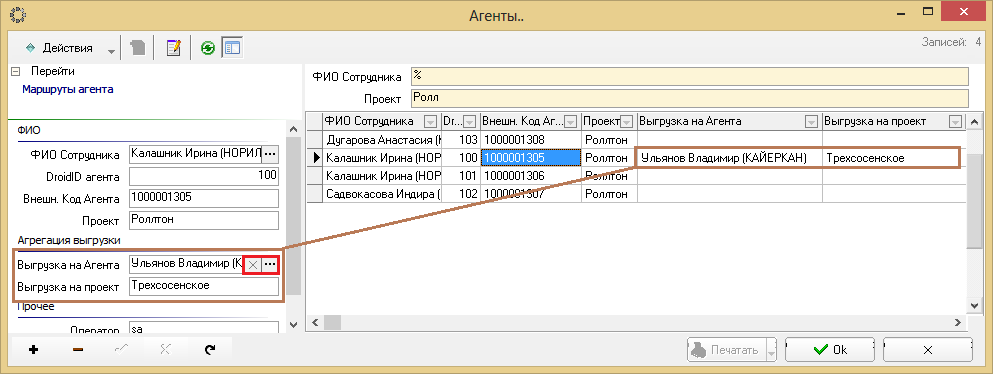The image size is (993, 374).
Task: Select the Садвокасова Индира row
Action: tap(636, 194)
